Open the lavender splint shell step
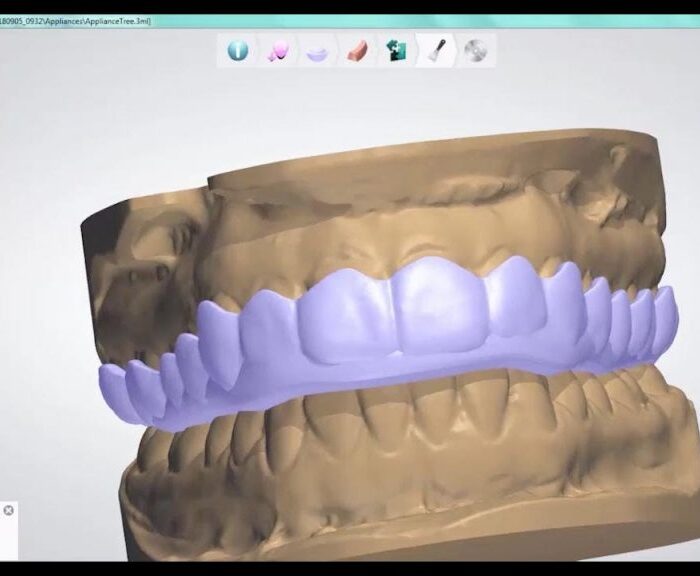Image resolution: width=700 pixels, height=576 pixels. click(317, 53)
